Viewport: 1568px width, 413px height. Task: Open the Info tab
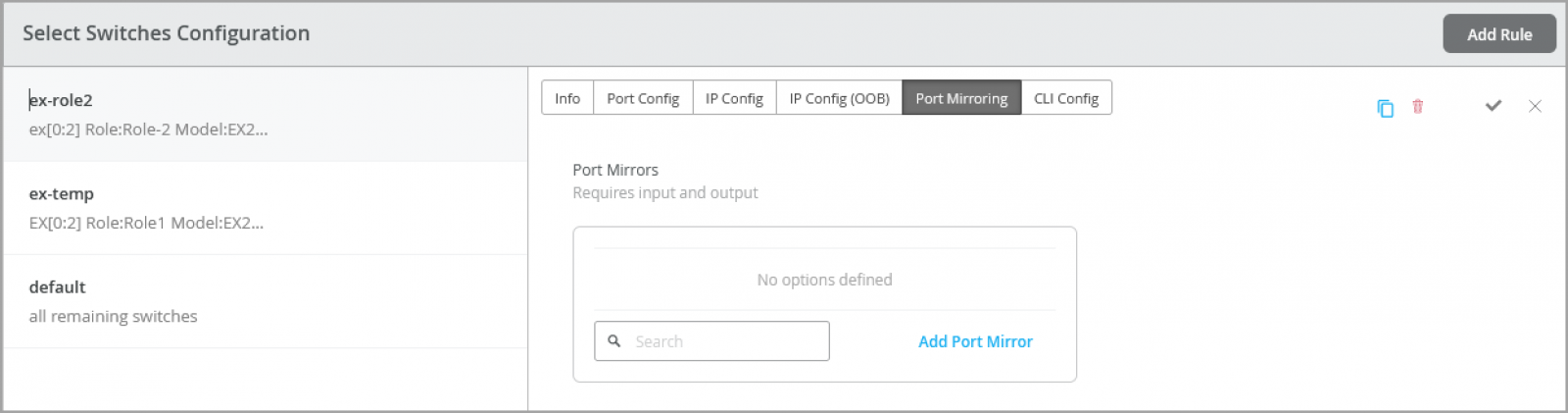pyautogui.click(x=567, y=98)
